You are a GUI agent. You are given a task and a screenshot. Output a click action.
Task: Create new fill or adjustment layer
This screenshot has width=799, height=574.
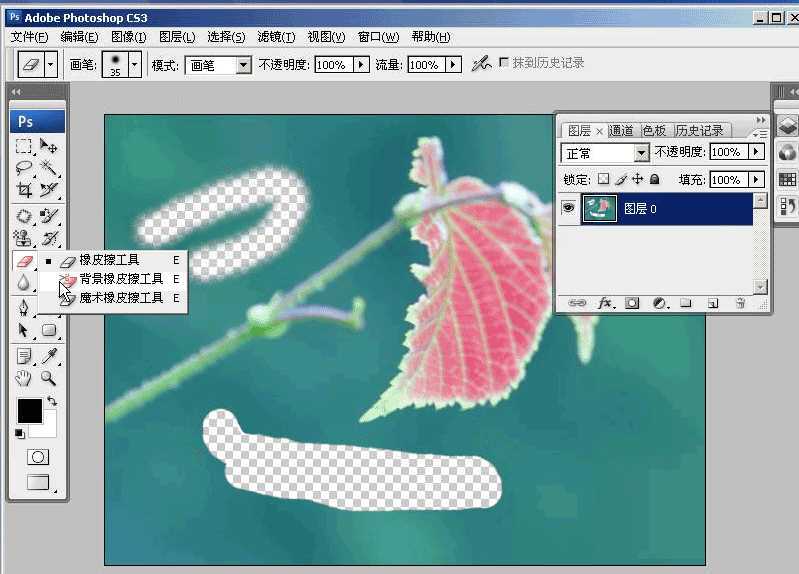660,303
